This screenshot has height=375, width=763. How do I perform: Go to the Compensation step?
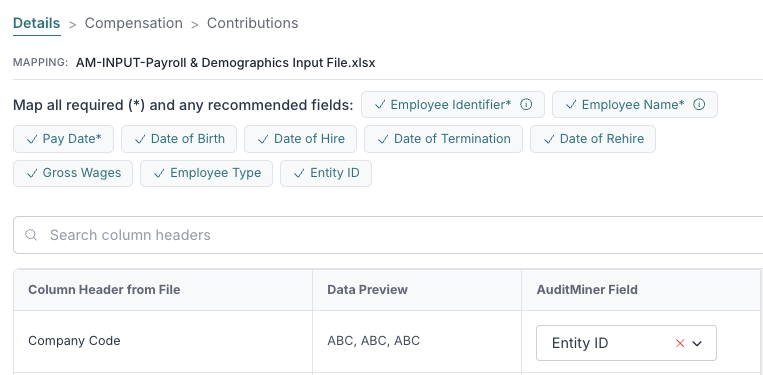pyautogui.click(x=133, y=23)
